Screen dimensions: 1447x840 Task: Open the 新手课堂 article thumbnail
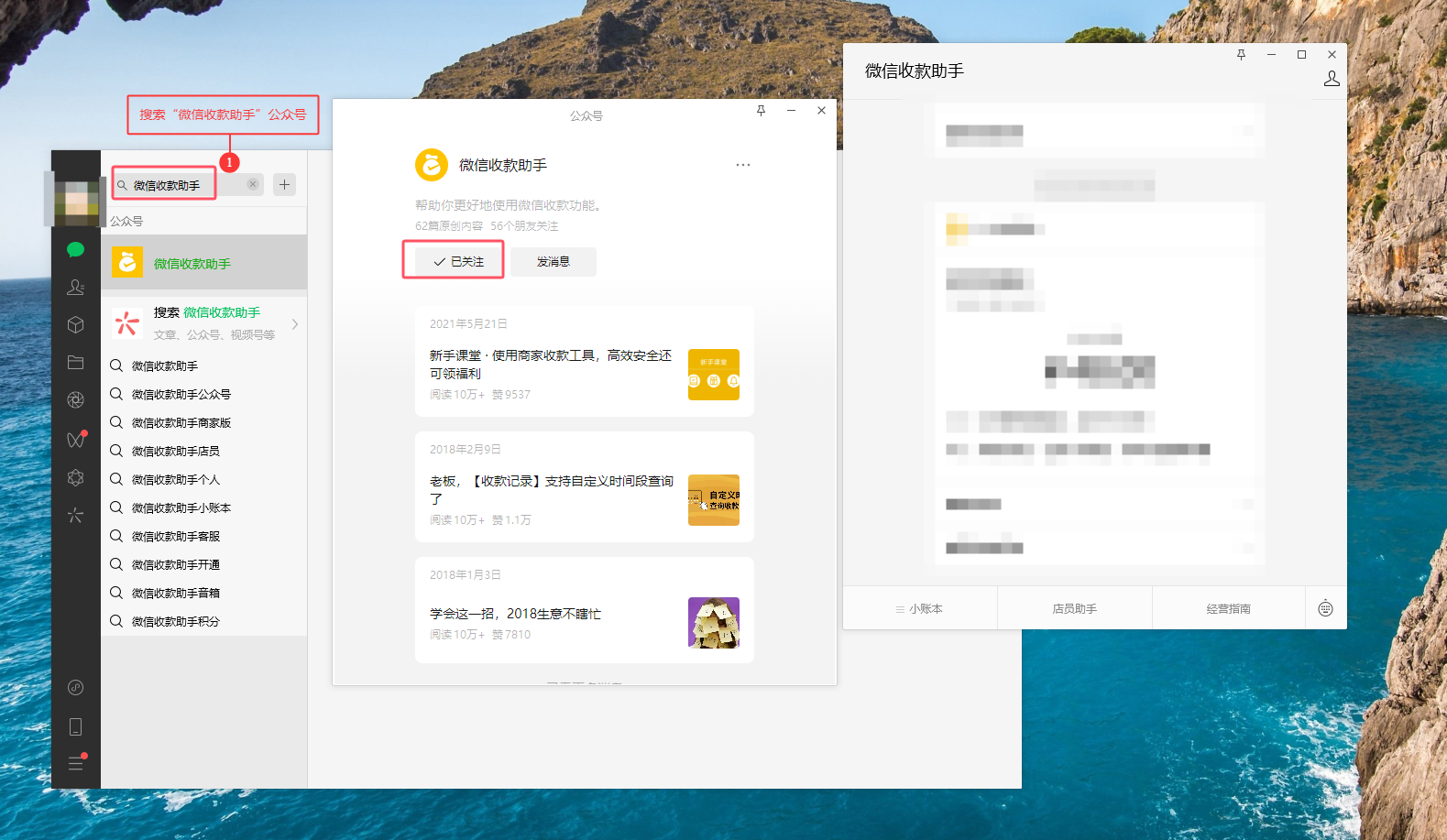point(713,375)
